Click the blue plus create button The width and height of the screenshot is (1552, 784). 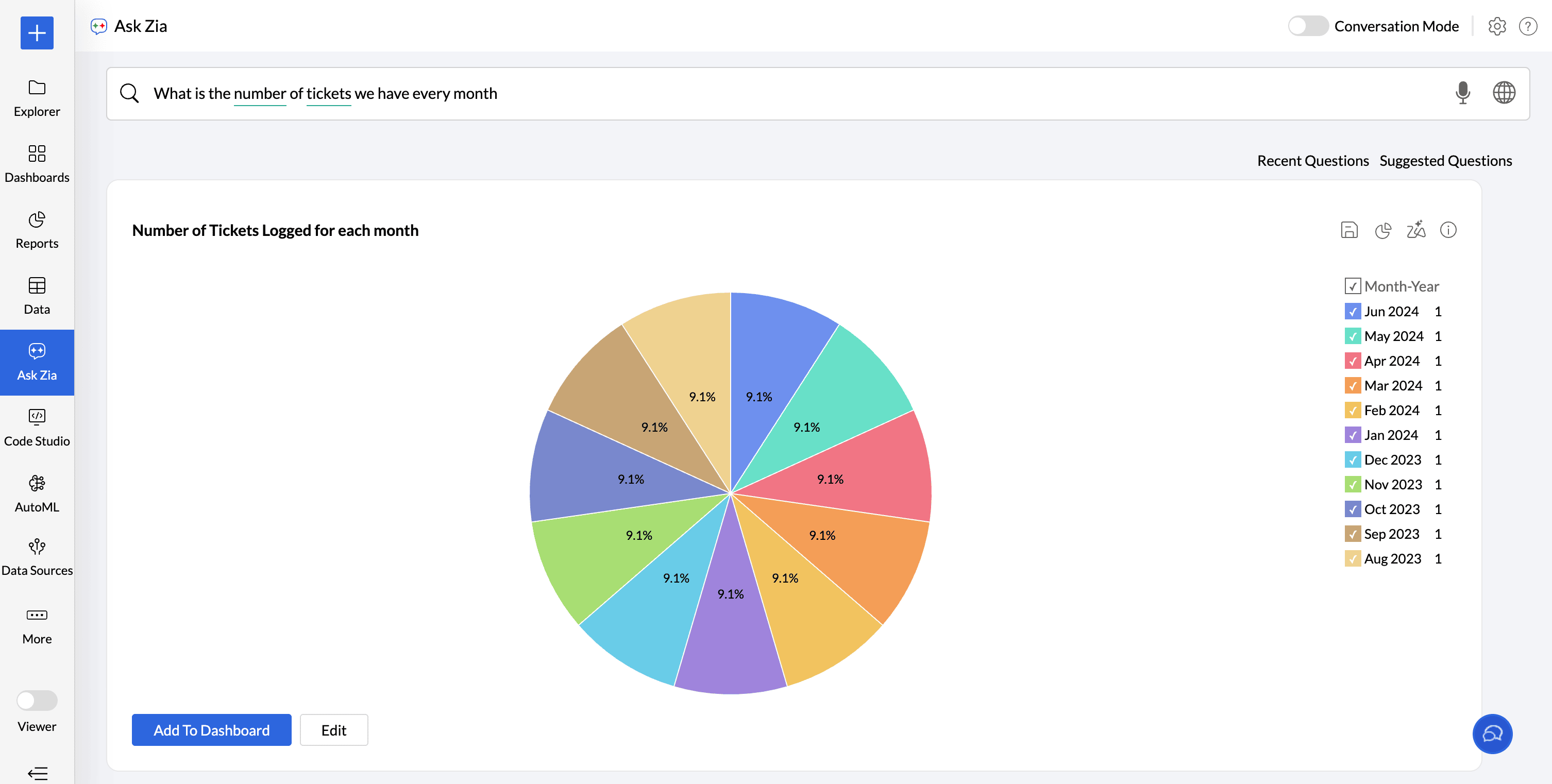37,33
